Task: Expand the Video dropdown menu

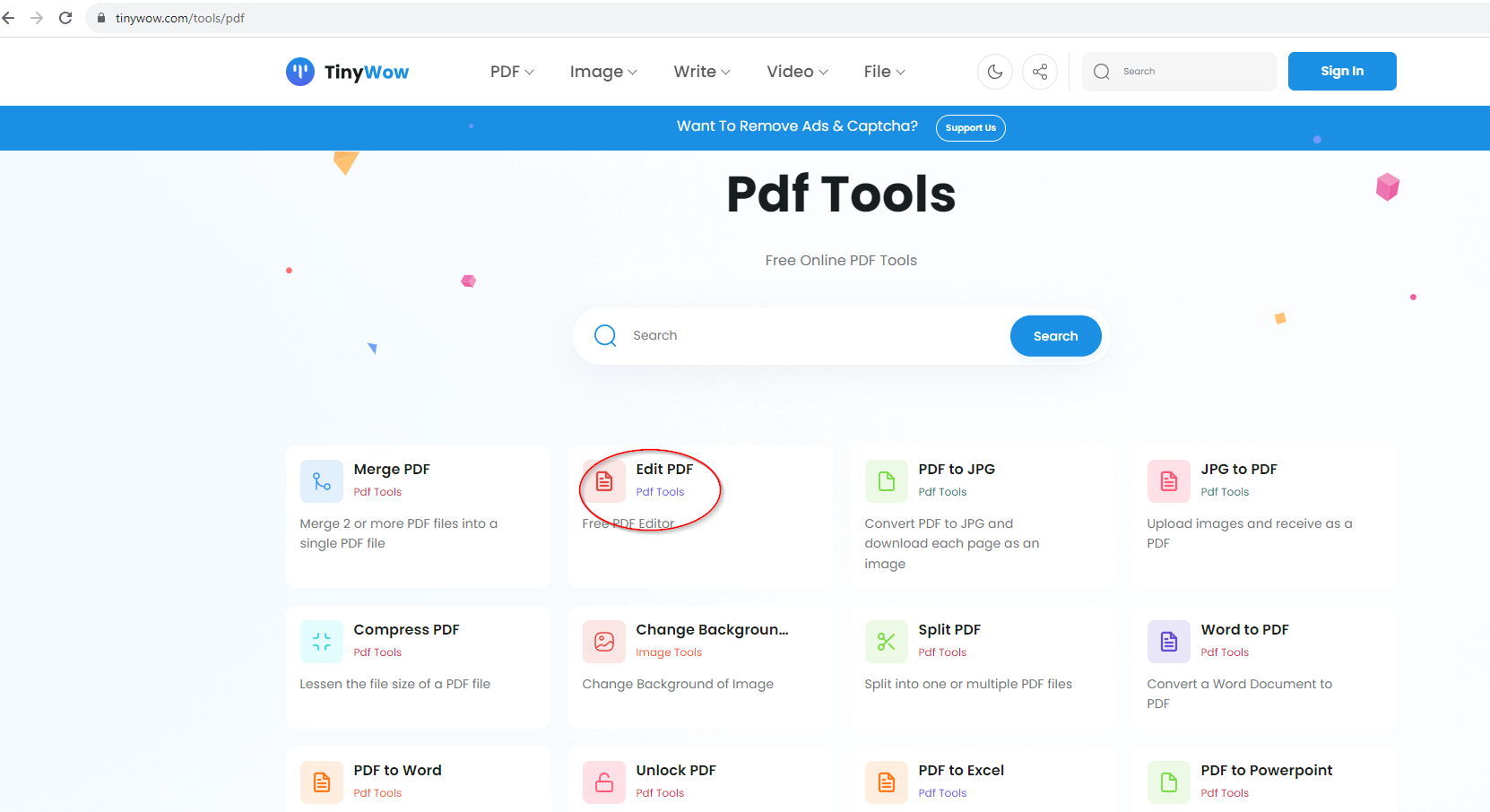Action: (797, 72)
